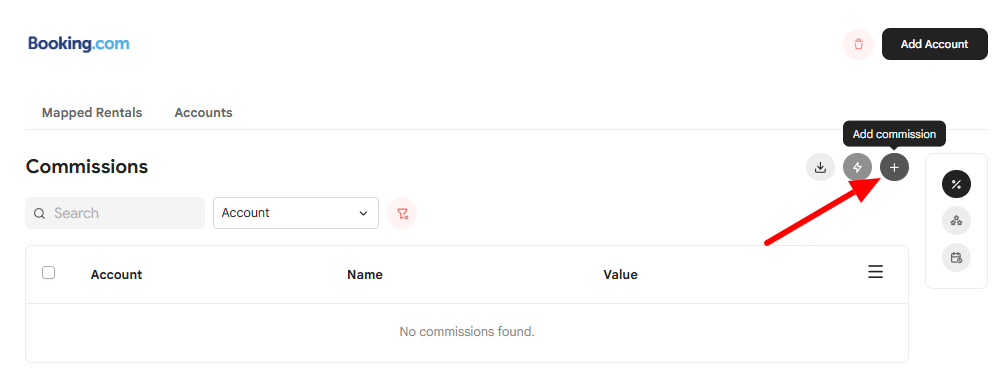The height and width of the screenshot is (380, 1002).
Task: Switch to the Mapped Rentals tab
Action: (92, 112)
